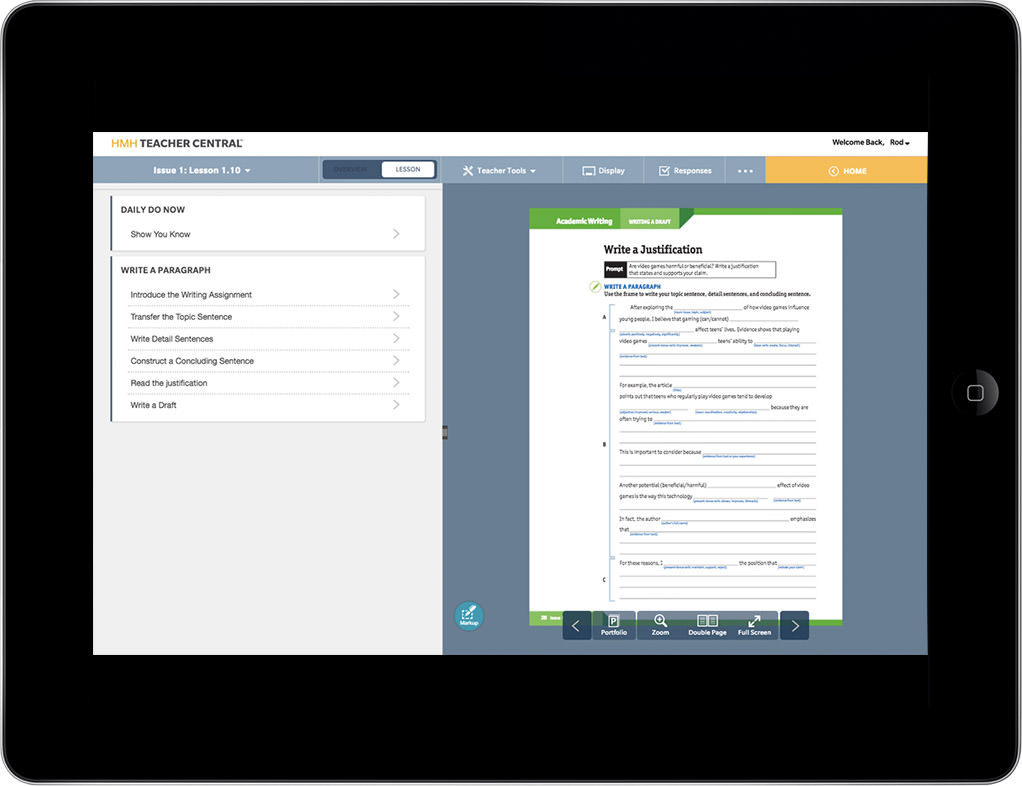Image resolution: width=1022 pixels, height=786 pixels.
Task: Switch to the Lesson toggle option
Action: [408, 169]
